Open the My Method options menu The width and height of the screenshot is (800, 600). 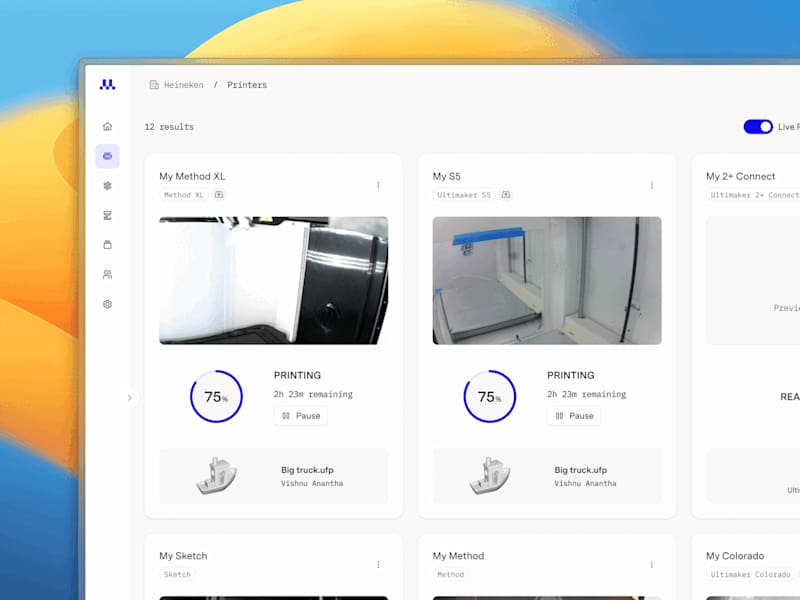[652, 565]
